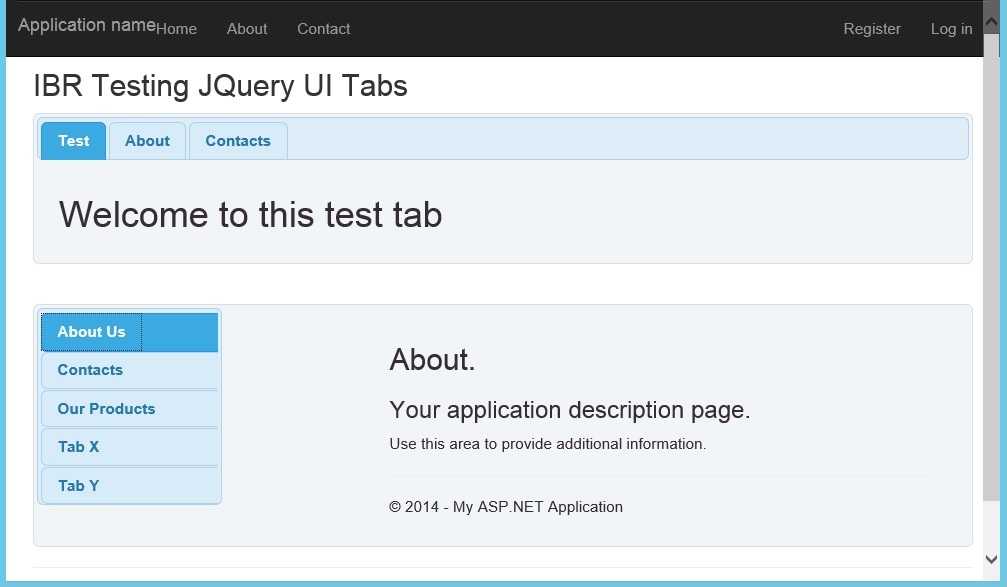
Task: Click the scrollbar down arrow
Action: click(x=992, y=559)
